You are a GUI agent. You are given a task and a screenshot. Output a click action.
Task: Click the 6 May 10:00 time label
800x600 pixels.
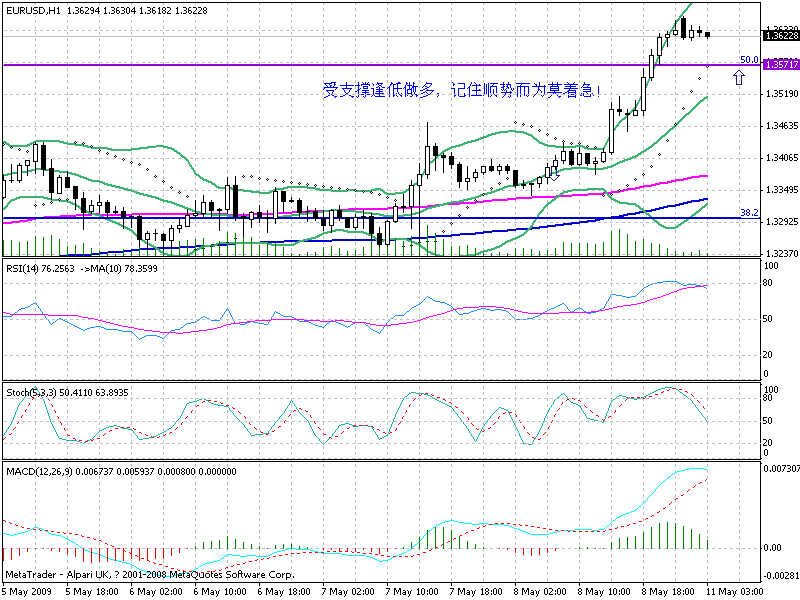click(220, 592)
